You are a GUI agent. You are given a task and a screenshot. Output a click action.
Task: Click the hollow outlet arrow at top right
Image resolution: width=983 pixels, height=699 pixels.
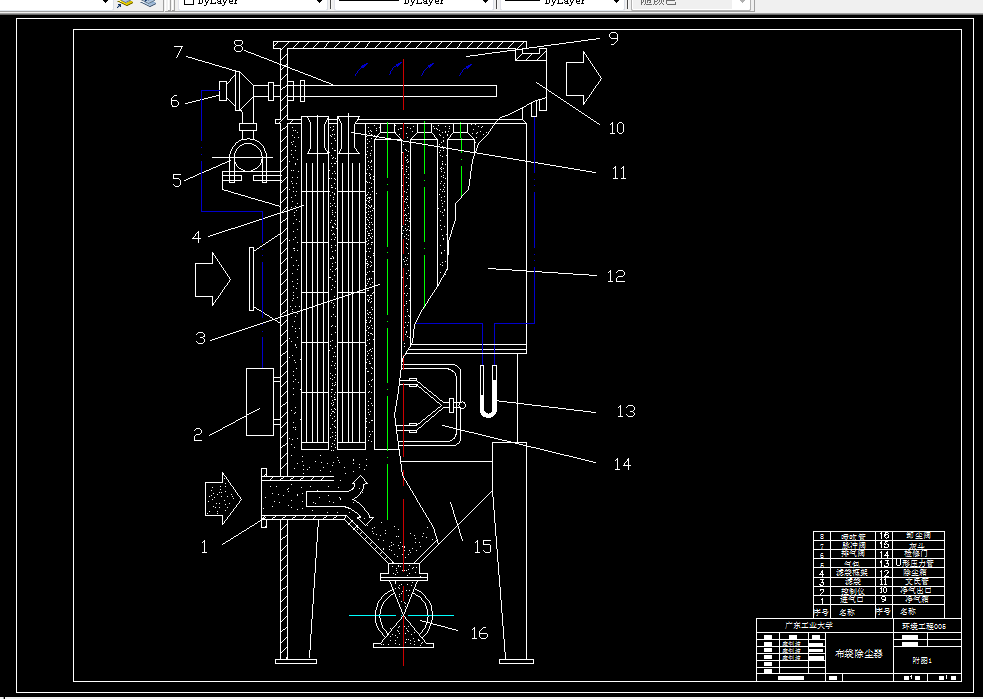(x=584, y=78)
